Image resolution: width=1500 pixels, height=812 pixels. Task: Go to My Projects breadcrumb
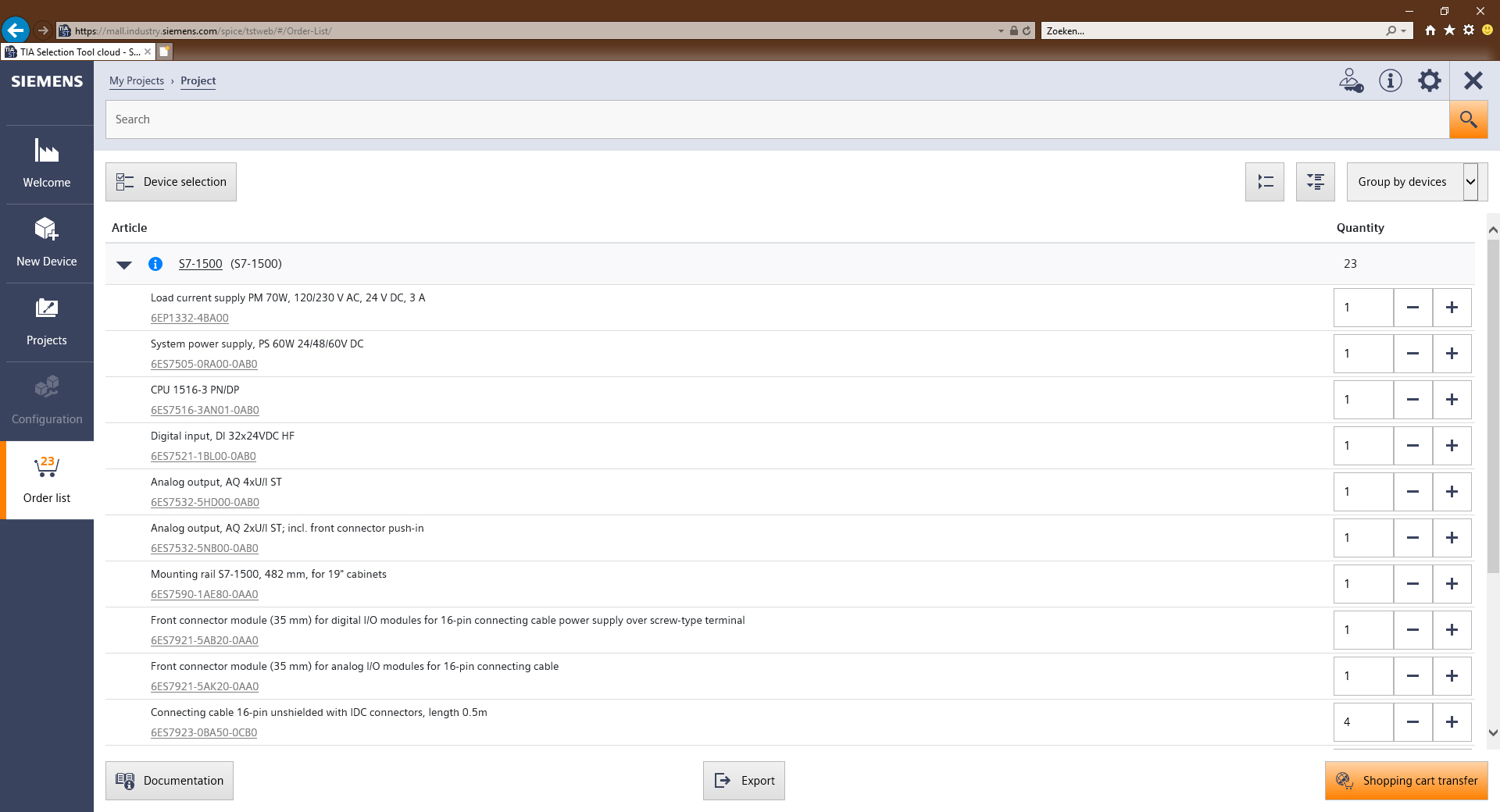click(137, 80)
